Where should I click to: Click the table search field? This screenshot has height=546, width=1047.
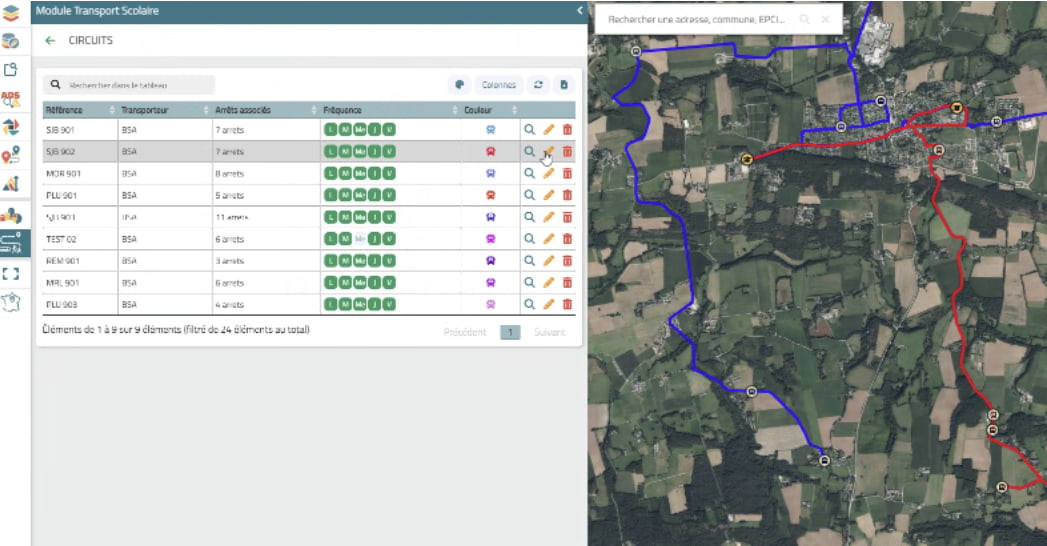pos(135,85)
